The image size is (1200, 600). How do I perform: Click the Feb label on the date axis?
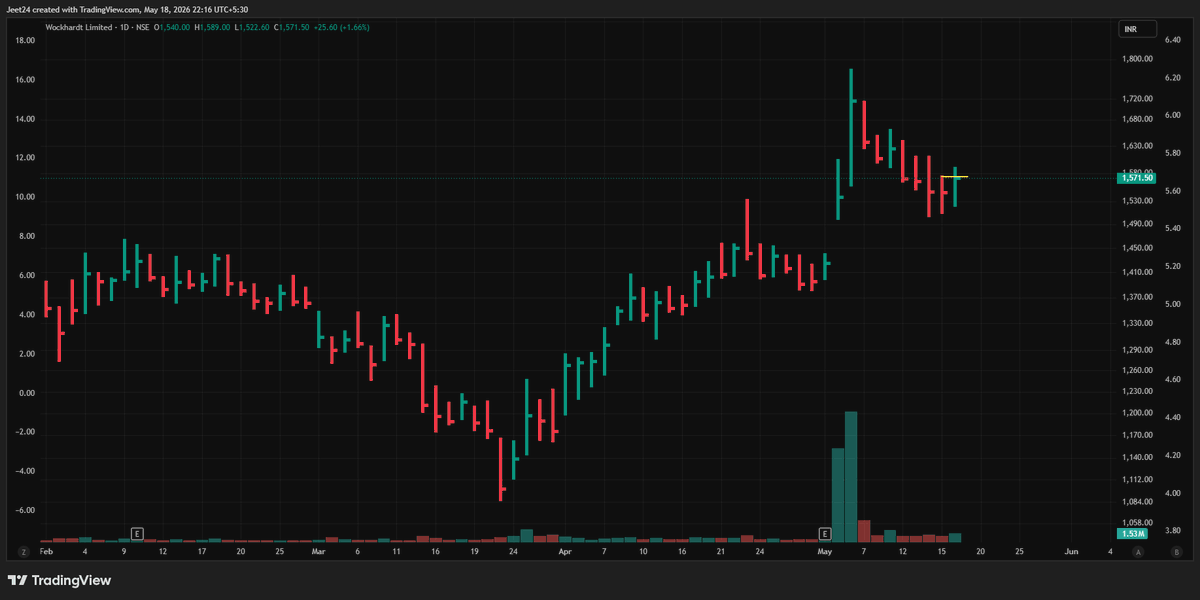[x=46, y=551]
